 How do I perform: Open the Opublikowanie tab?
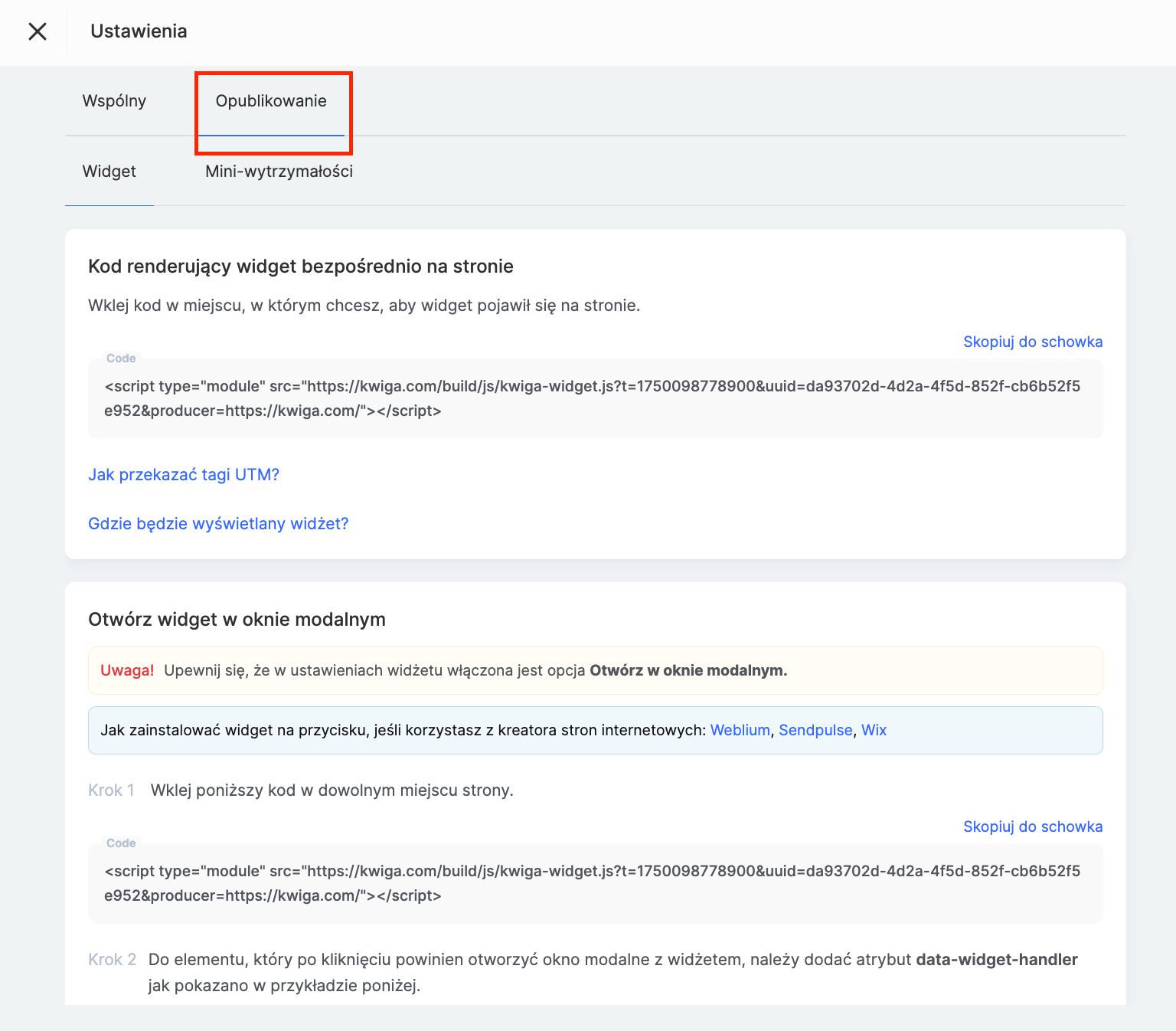point(271,101)
